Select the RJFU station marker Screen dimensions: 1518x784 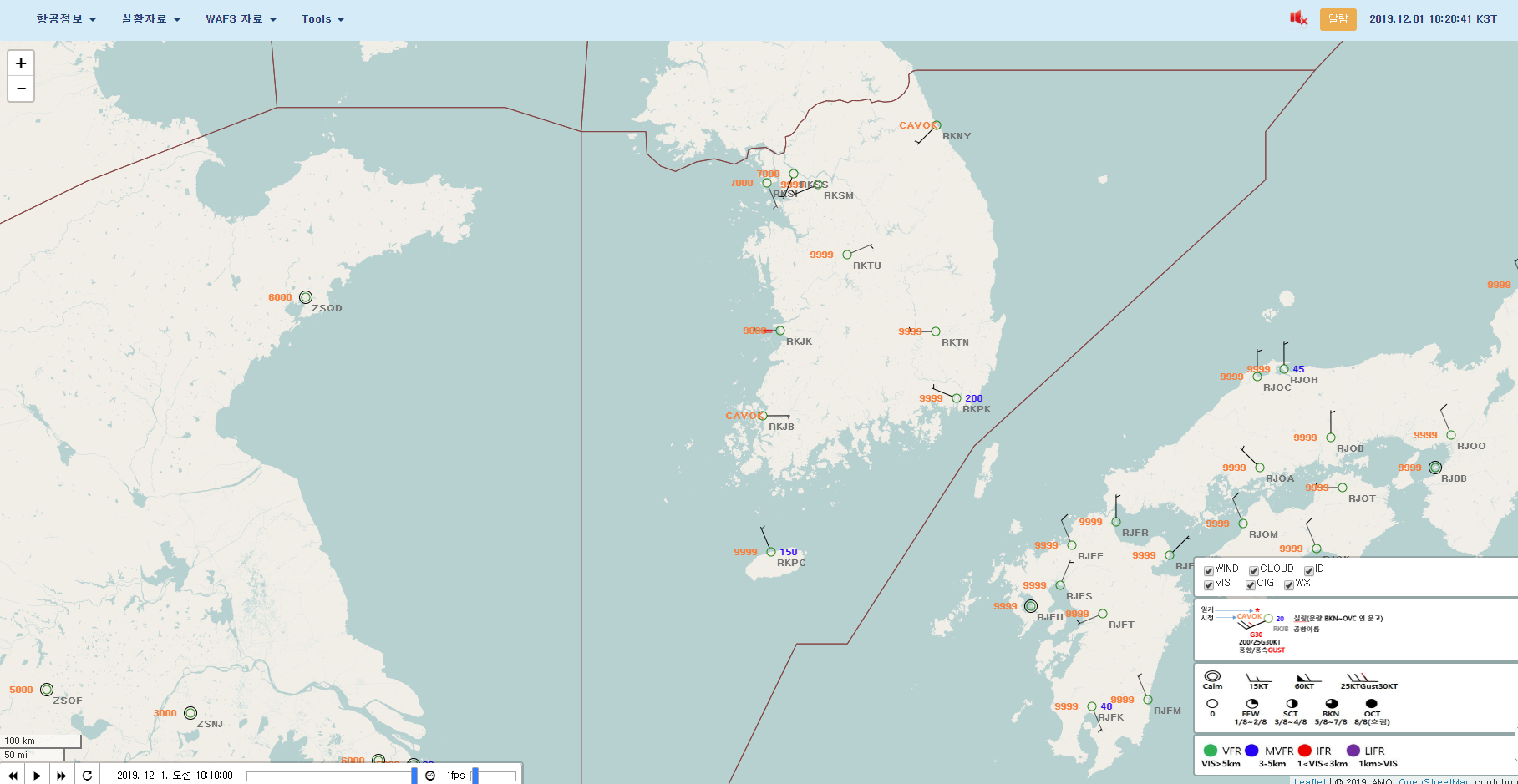(1031, 606)
